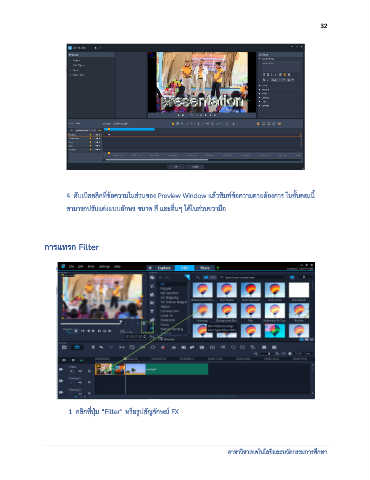Switch to the Capture tab
Viewport: 370px width, 480px height.
tap(164, 268)
